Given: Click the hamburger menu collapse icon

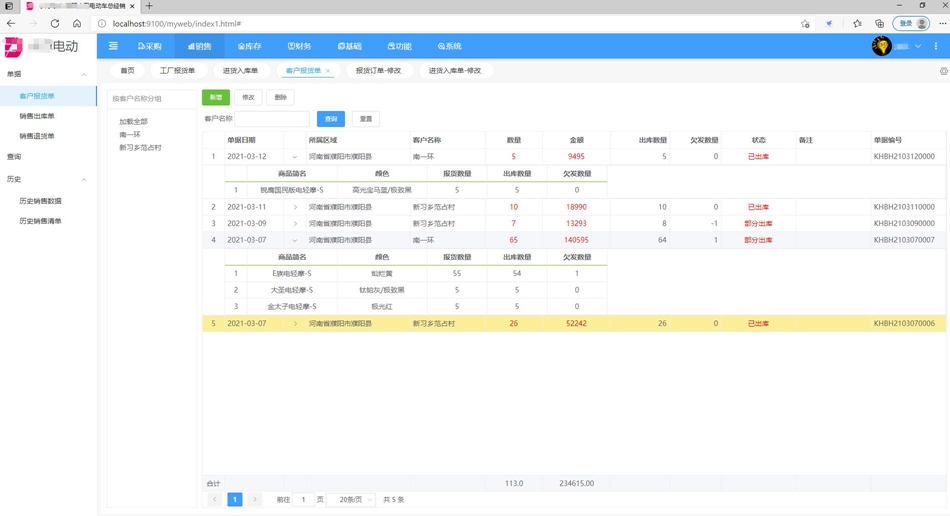Looking at the screenshot, I should [113, 46].
